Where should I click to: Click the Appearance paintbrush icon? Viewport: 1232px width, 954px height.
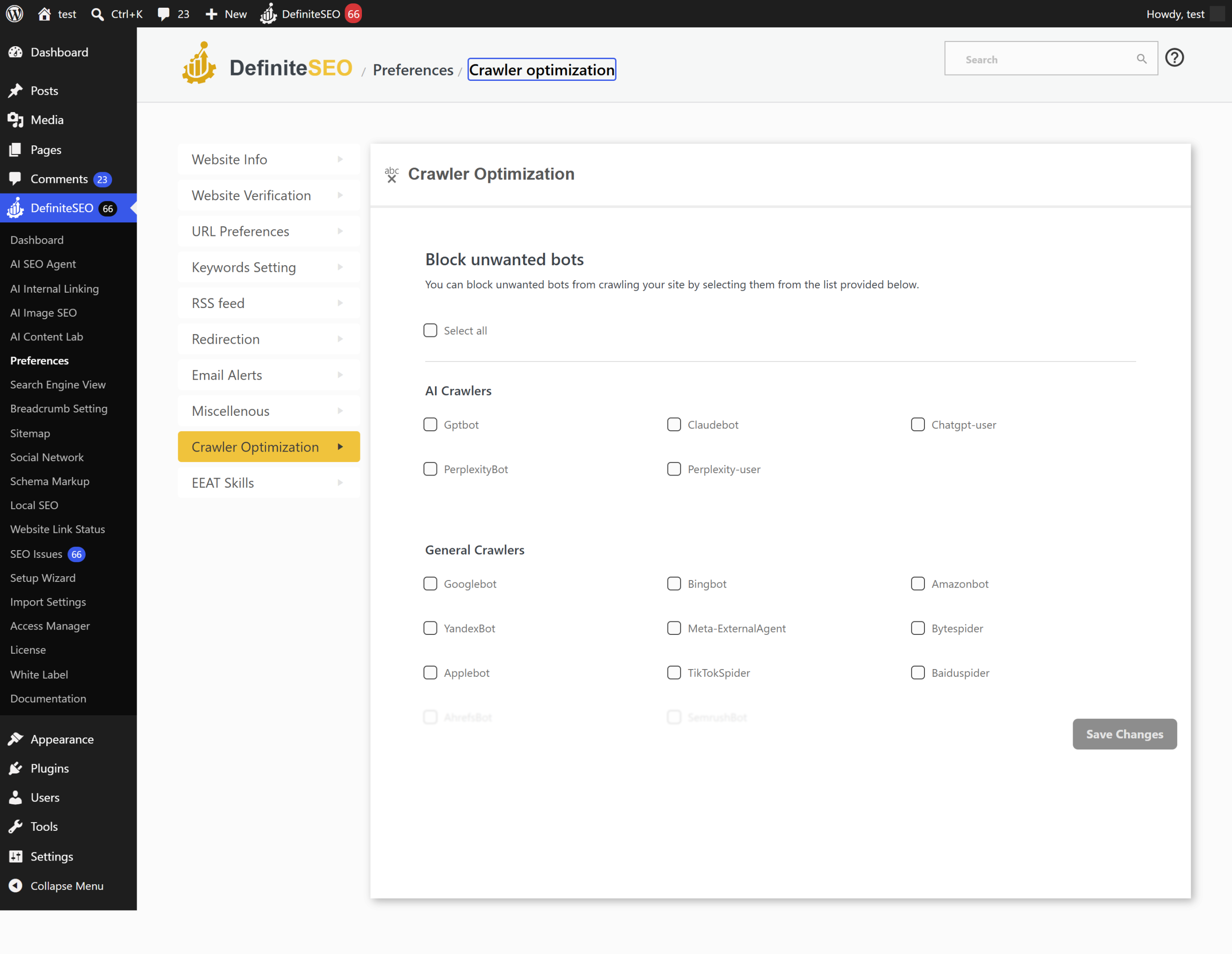16,739
